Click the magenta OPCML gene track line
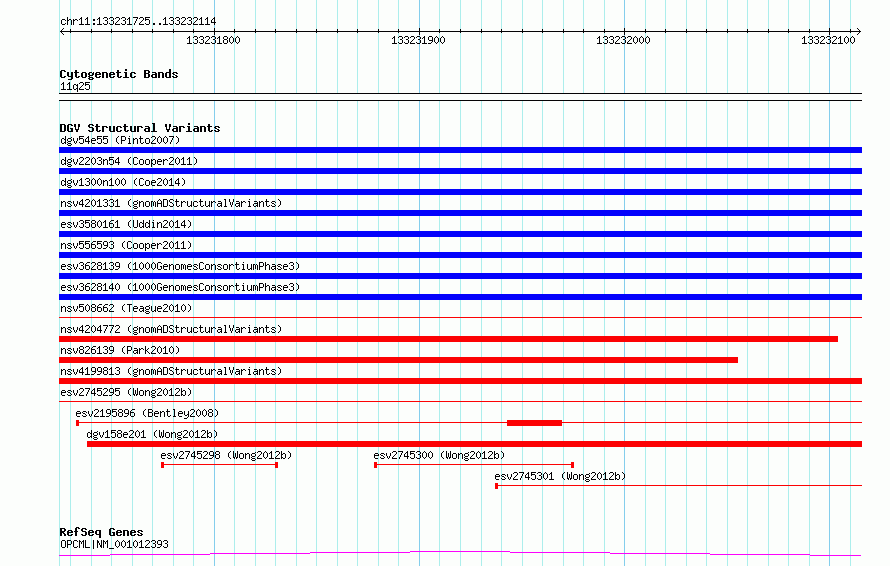Screen dimensions: 890x566 coord(460,553)
